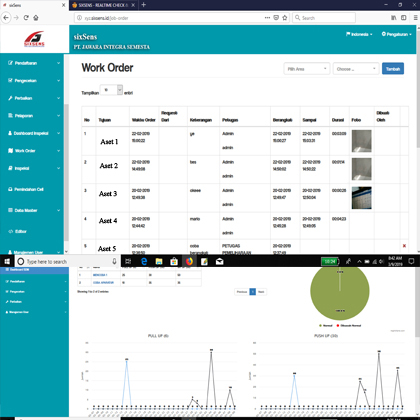Sort the table by Durasi column
Viewport: 420px width, 420px height.
tap(338, 120)
